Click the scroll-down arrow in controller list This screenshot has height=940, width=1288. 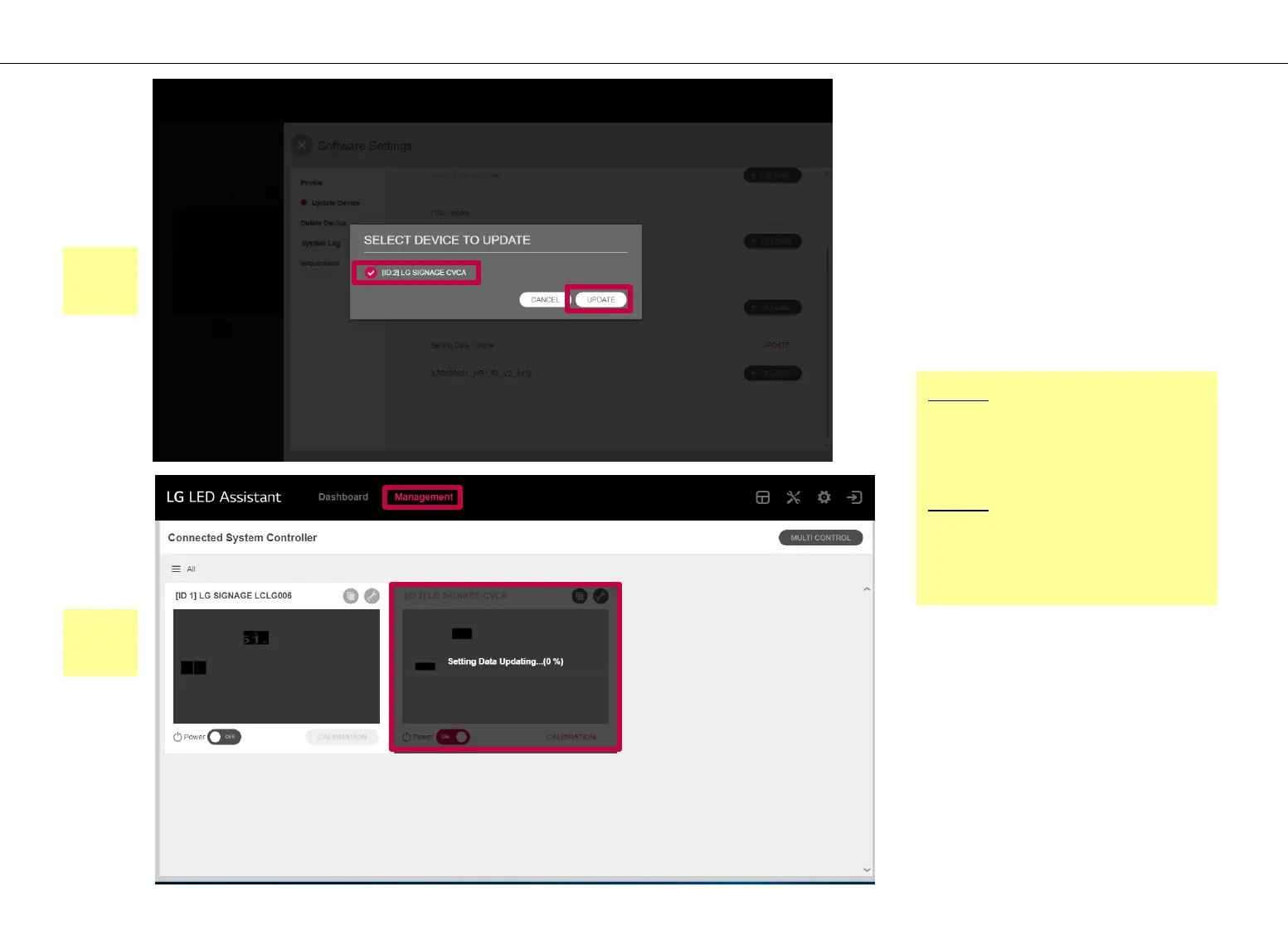pos(867,870)
